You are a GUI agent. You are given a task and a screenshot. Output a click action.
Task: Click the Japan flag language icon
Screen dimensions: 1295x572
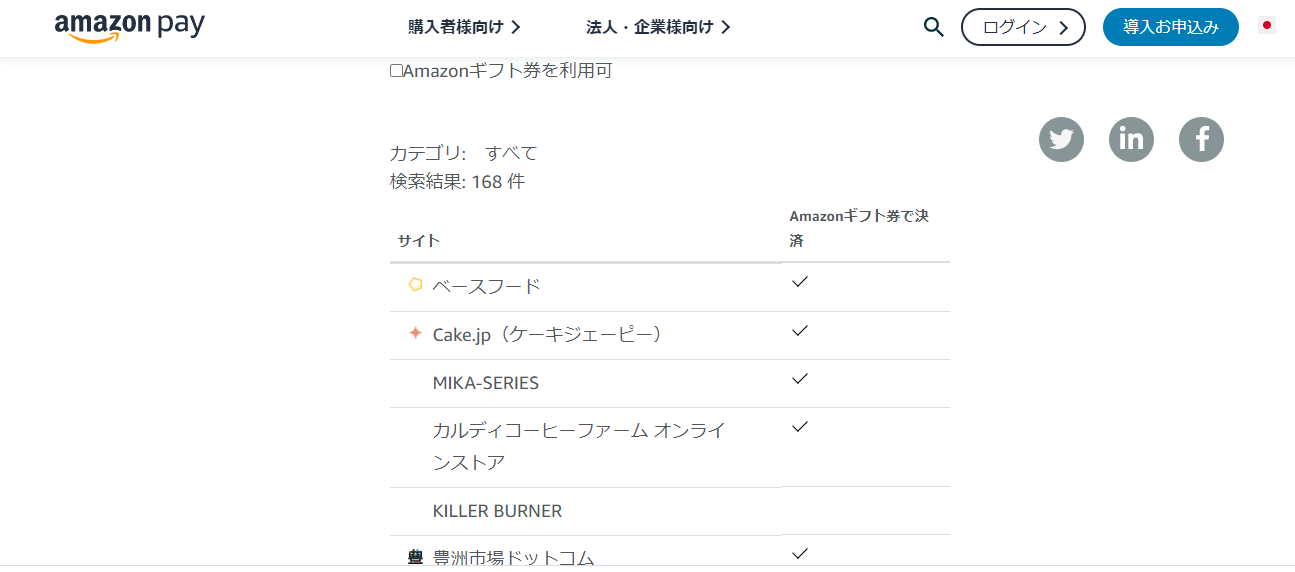tap(1267, 26)
